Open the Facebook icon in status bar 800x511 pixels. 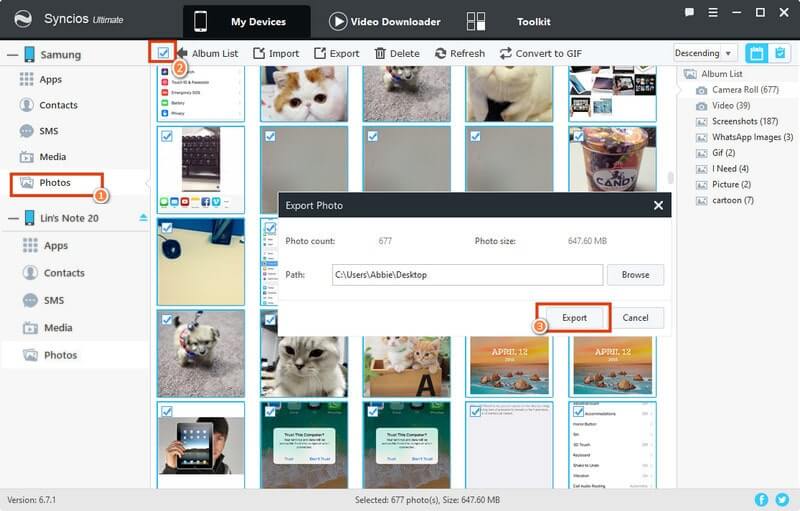(x=762, y=499)
